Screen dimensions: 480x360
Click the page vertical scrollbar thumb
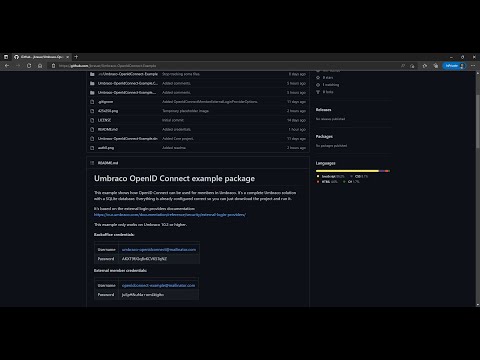[x=477, y=121]
